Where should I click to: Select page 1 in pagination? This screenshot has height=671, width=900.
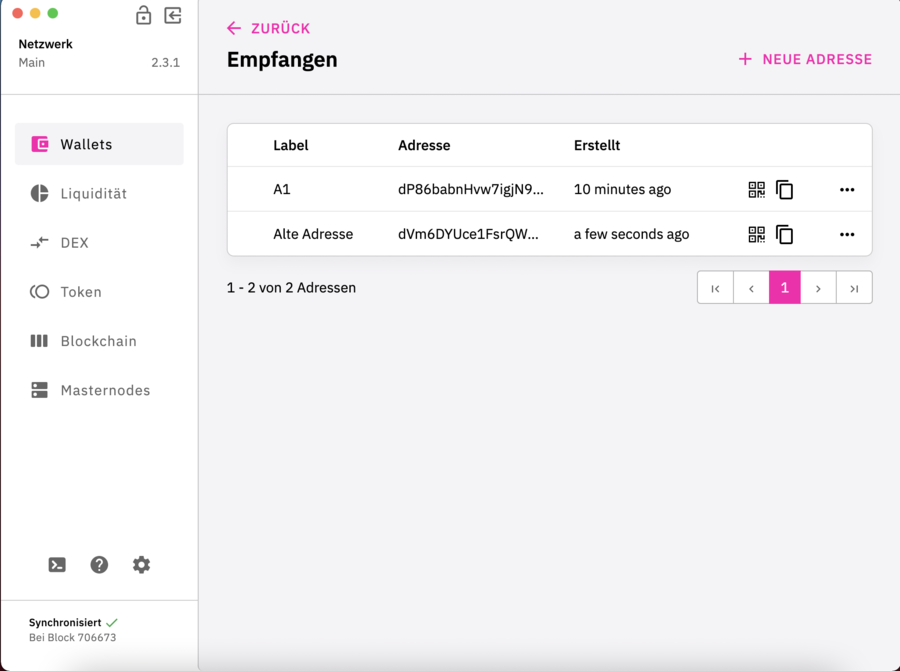pos(784,288)
